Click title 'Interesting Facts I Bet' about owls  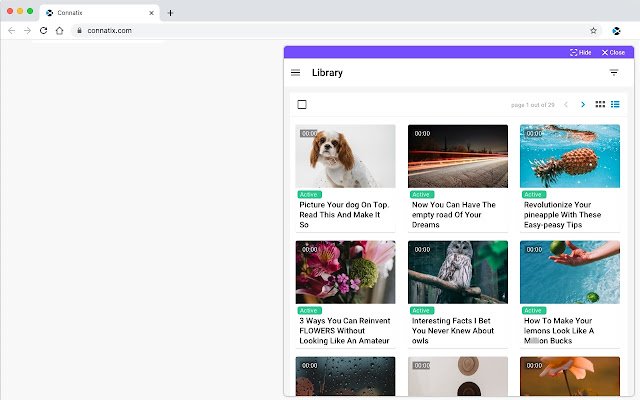(x=453, y=331)
